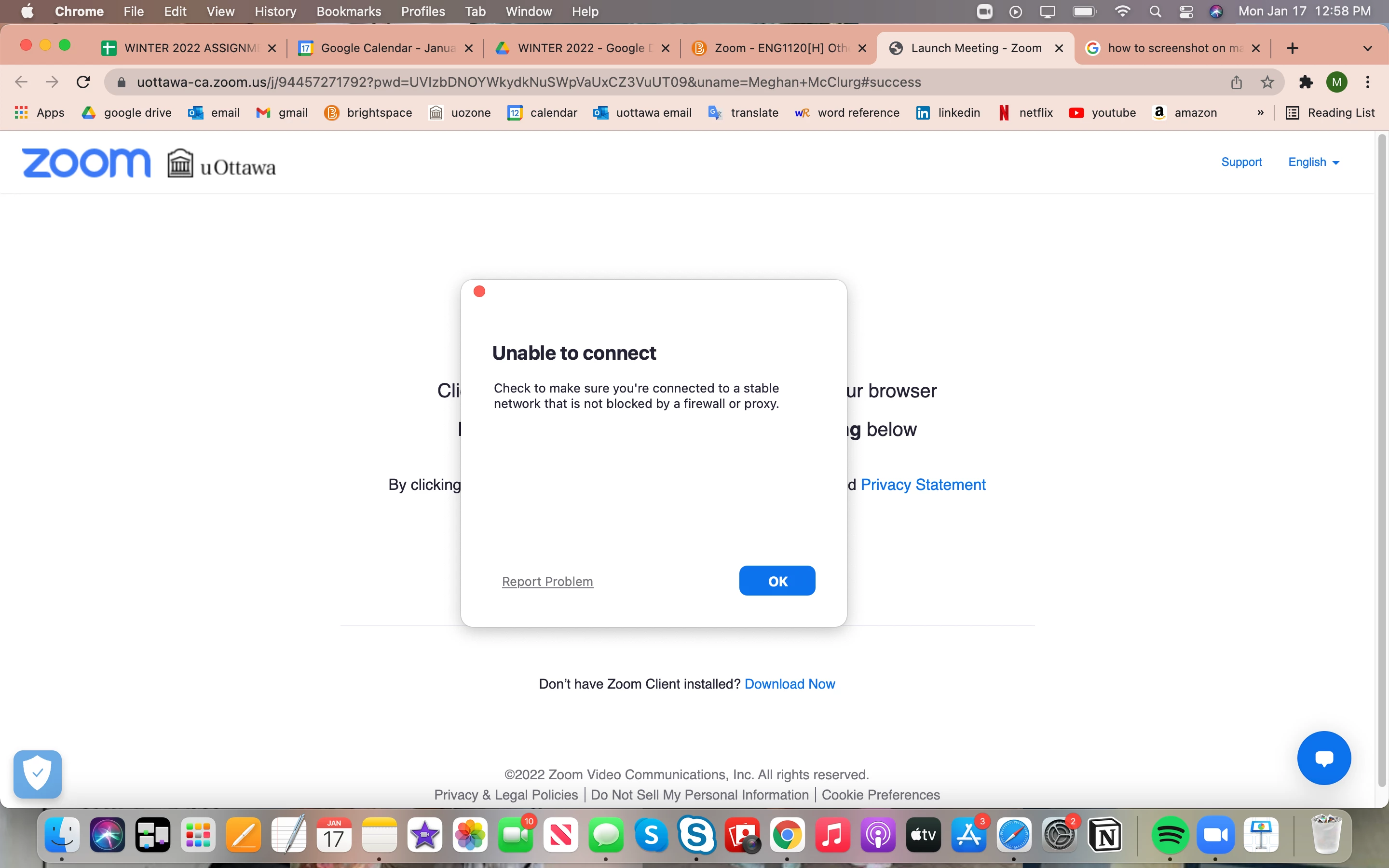Click the share page icon in the address bar
This screenshot has height=868, width=1389.
pos(1236,82)
